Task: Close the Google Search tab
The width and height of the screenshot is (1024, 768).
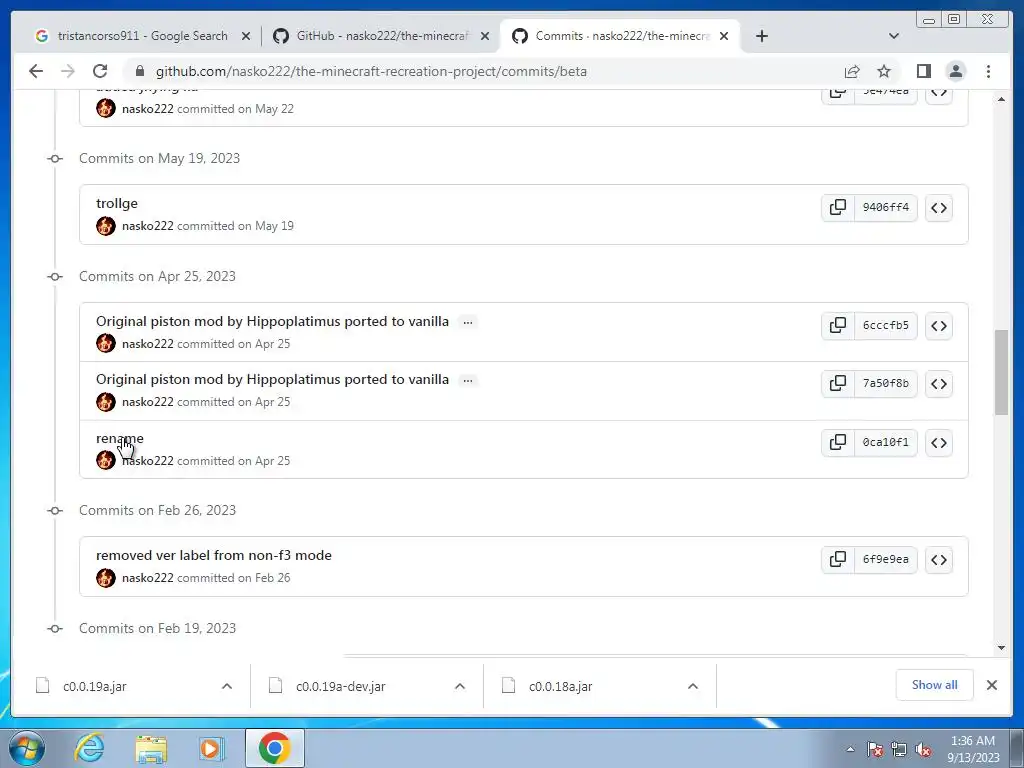Action: click(x=246, y=36)
